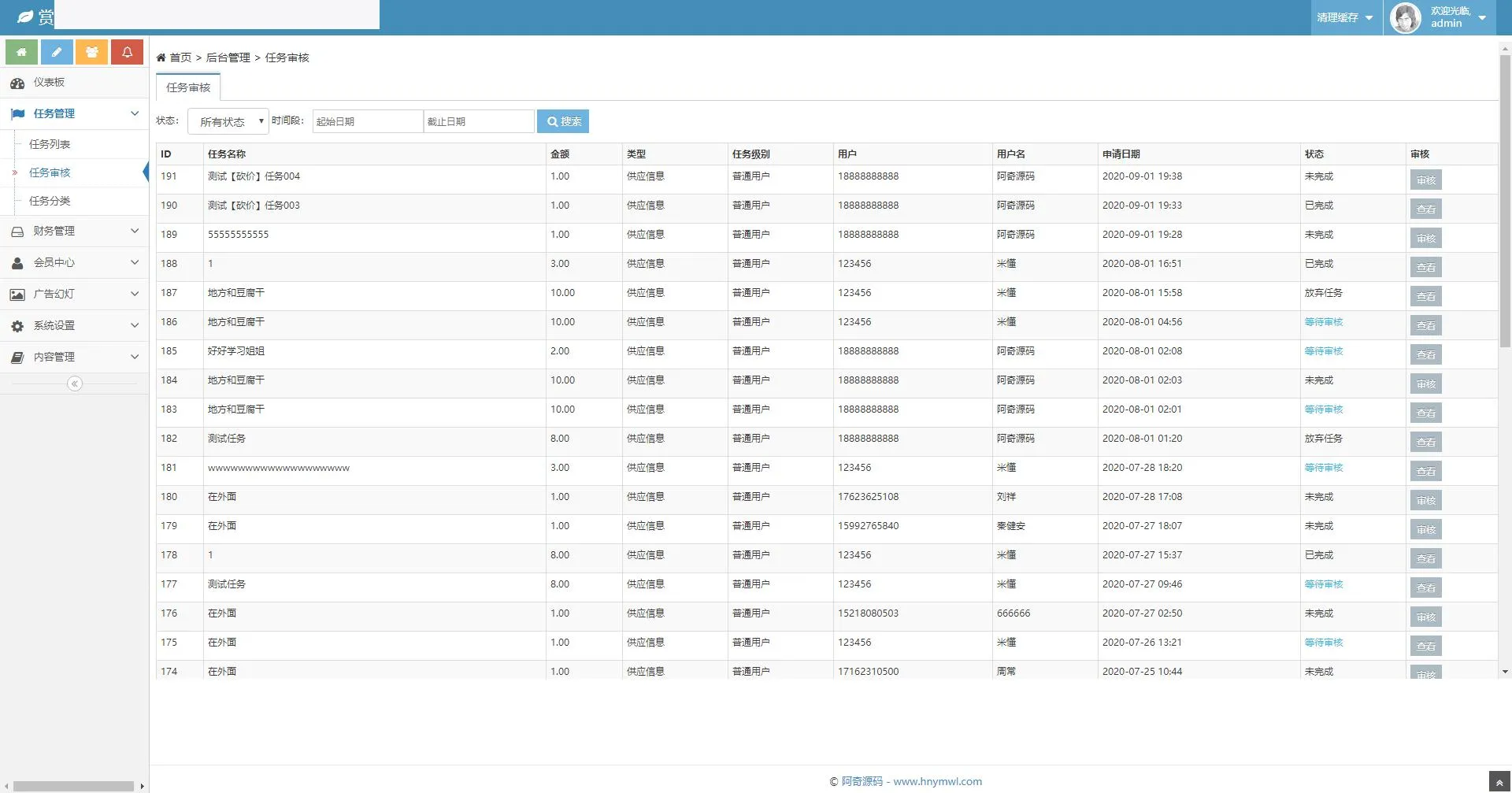The image size is (1512, 793).
Task: Open the admin user dropdown arrow
Action: [1482, 18]
